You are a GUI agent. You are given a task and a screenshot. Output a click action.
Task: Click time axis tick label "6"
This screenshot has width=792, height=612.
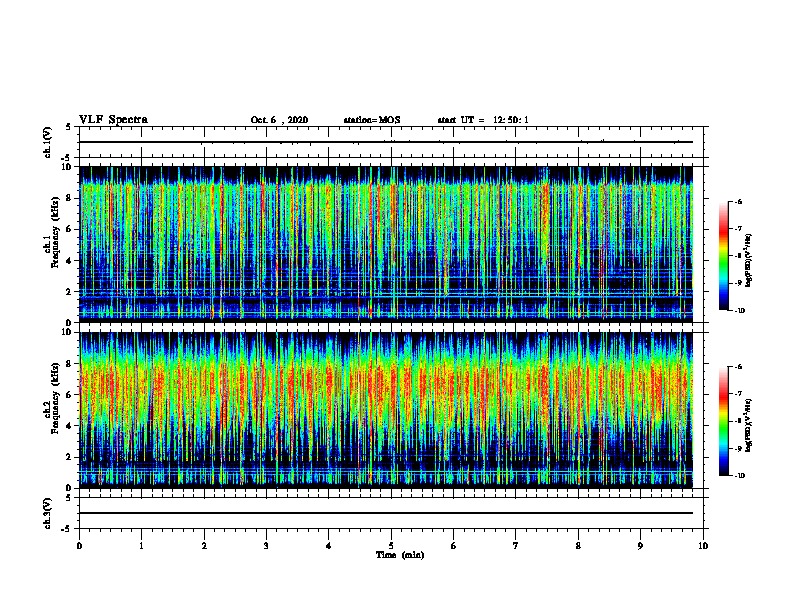454,546
